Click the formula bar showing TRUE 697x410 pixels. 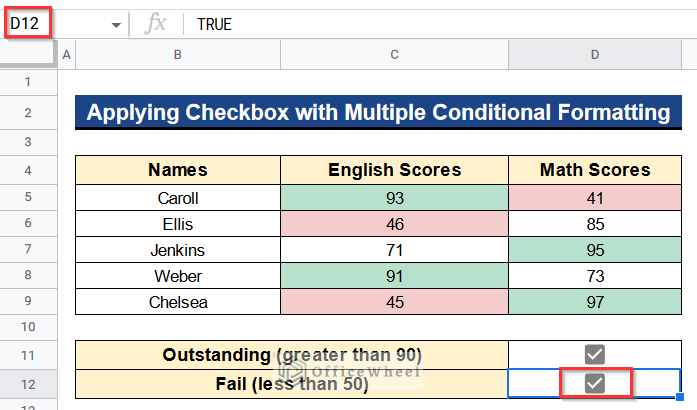pyautogui.click(x=440, y=24)
